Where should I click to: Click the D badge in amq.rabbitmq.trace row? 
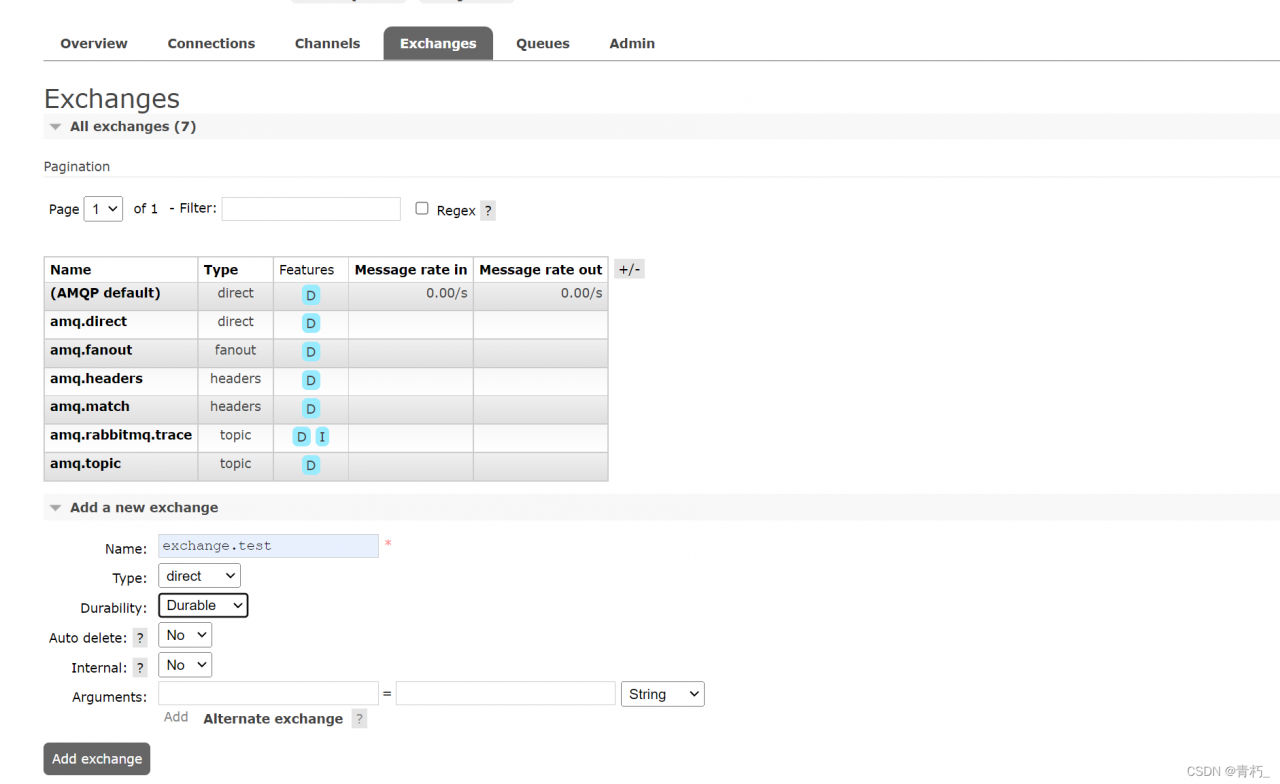coord(302,437)
